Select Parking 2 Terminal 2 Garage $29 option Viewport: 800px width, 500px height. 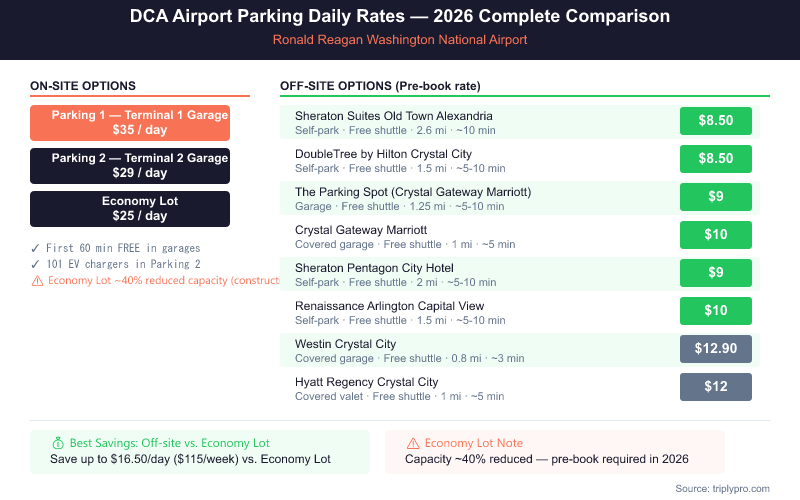[130, 166]
